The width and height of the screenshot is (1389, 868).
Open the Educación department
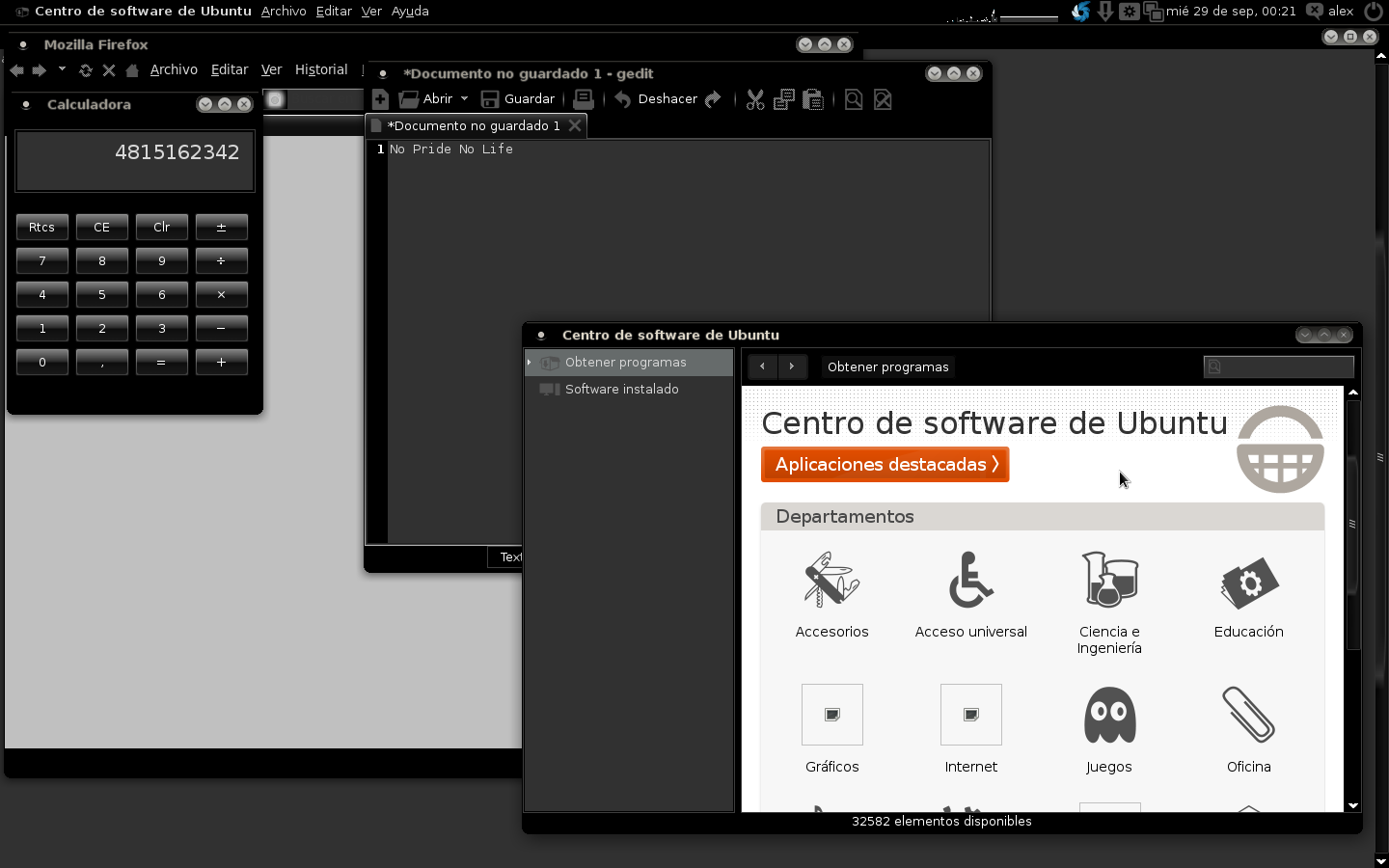[1249, 594]
